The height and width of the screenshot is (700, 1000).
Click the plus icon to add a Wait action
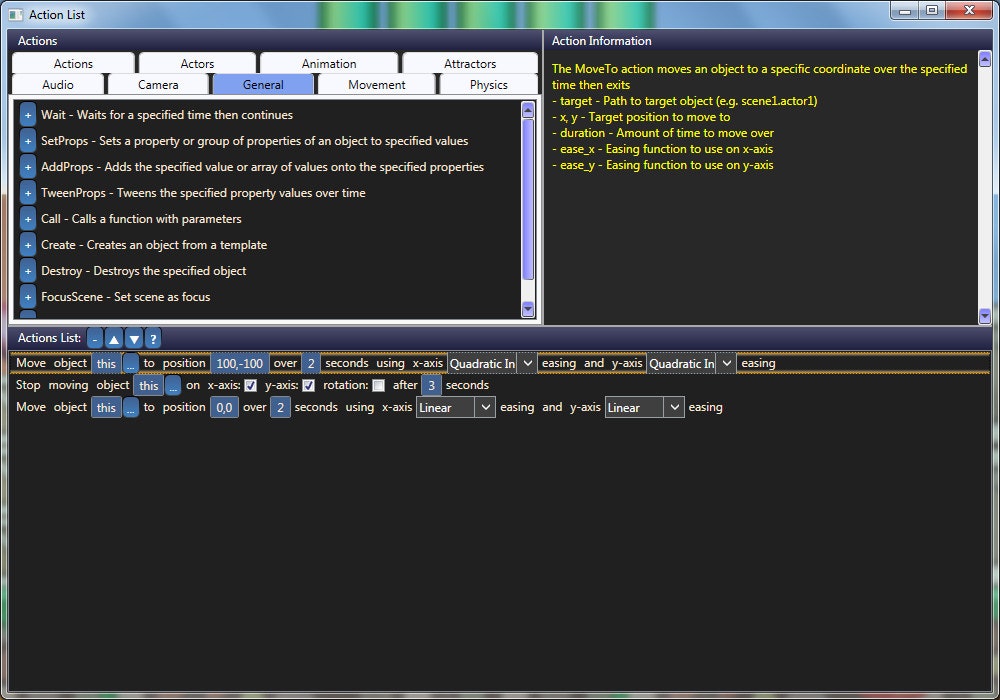(x=27, y=115)
